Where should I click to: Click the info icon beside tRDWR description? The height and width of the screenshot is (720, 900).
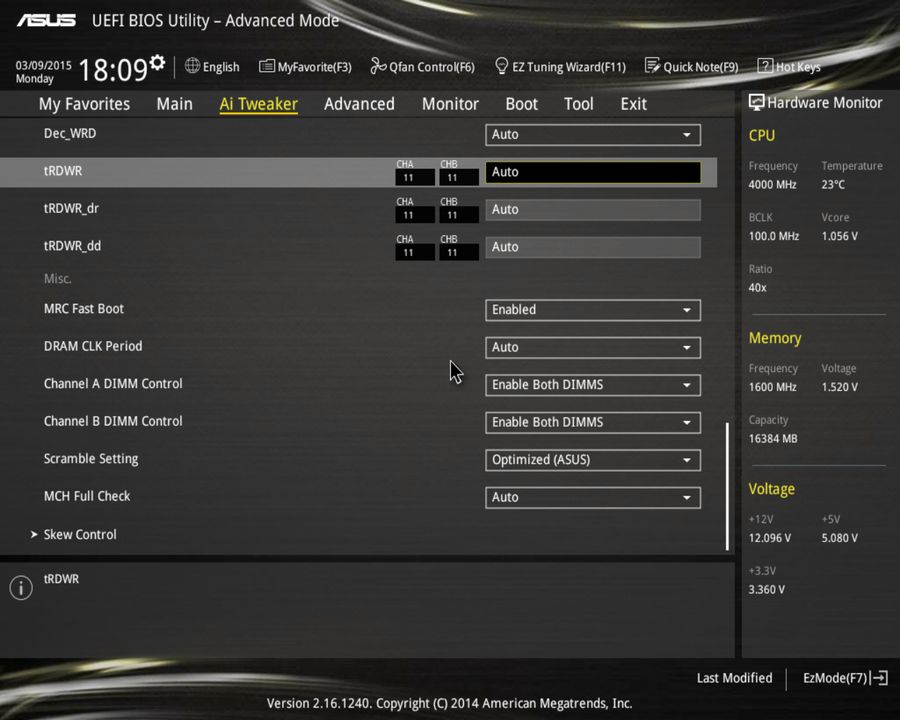(x=20, y=588)
